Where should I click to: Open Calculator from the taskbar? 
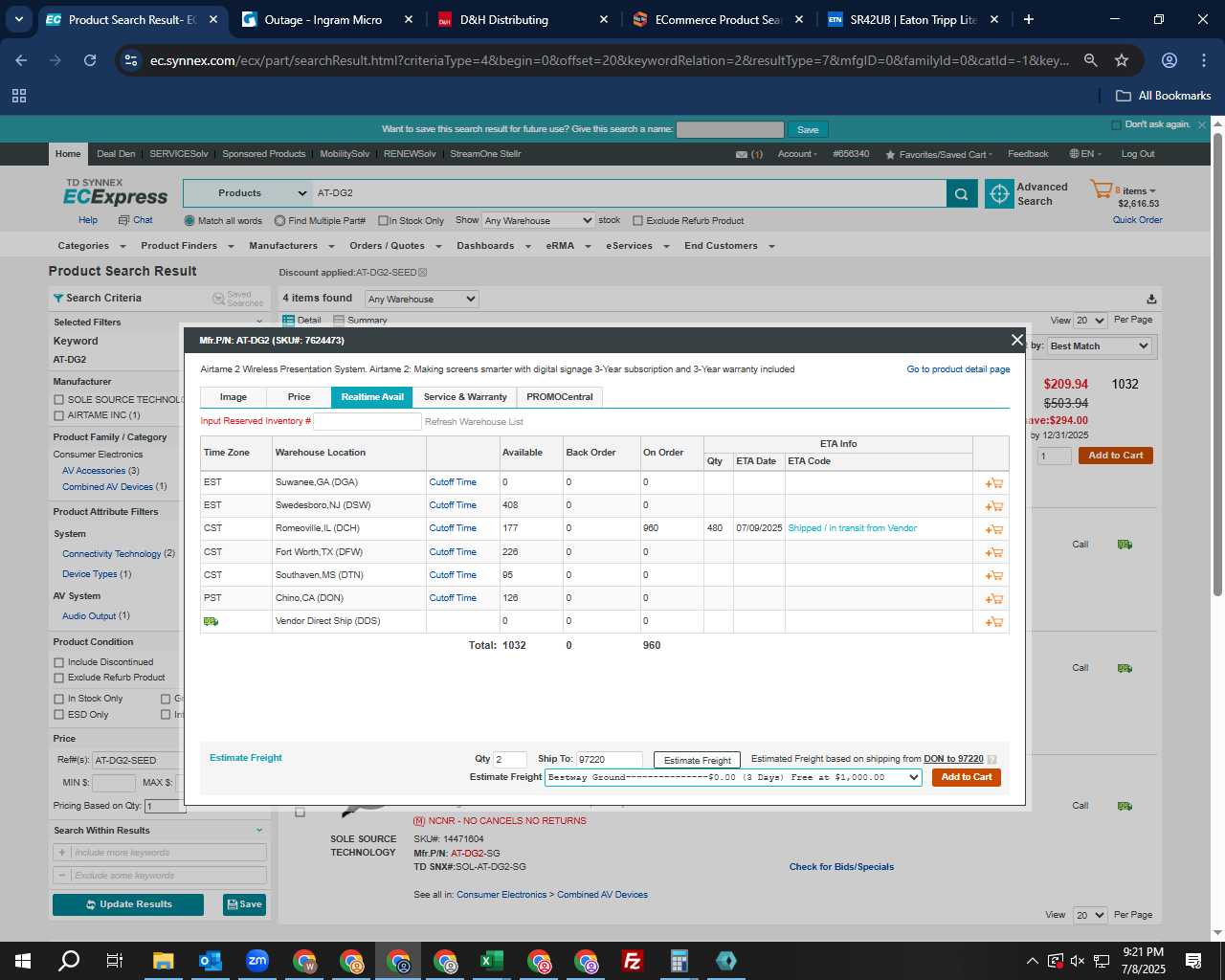click(679, 961)
